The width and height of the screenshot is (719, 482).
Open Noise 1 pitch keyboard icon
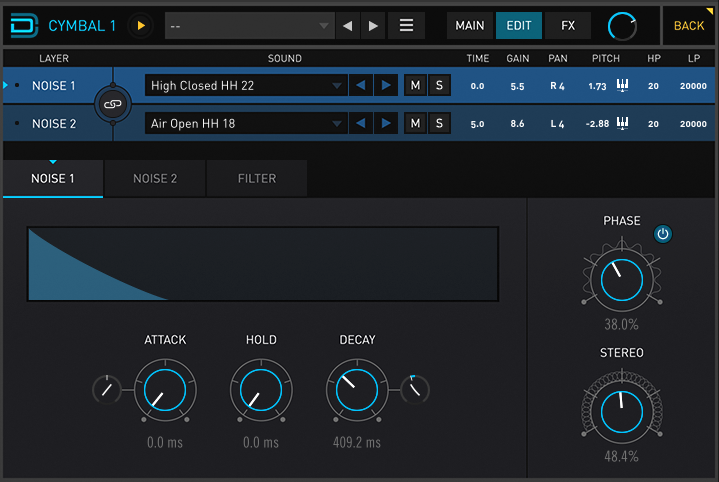click(x=622, y=86)
